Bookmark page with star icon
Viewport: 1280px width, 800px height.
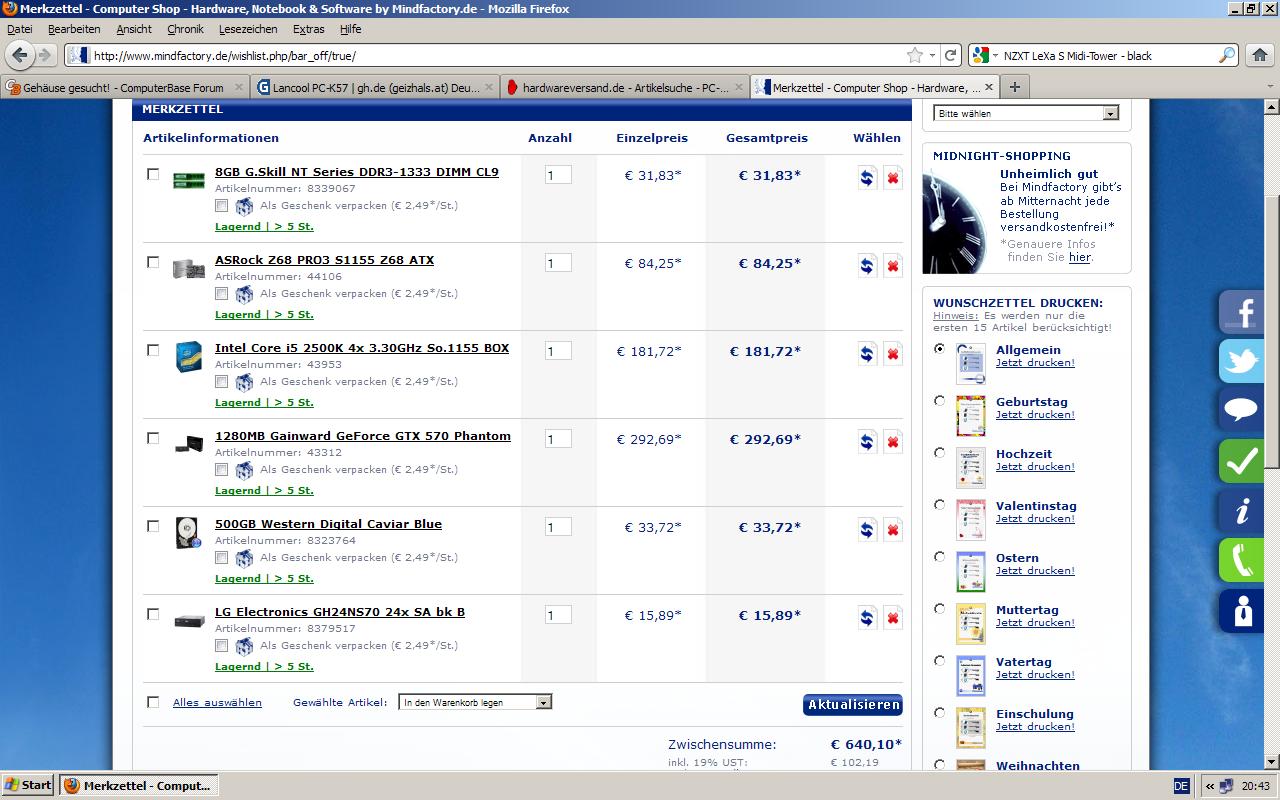914,56
